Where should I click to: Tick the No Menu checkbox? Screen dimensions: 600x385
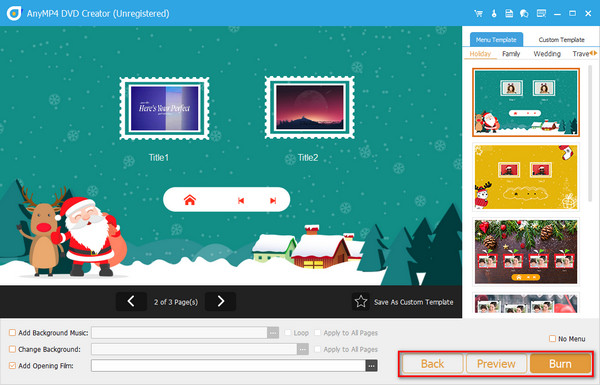pos(552,339)
